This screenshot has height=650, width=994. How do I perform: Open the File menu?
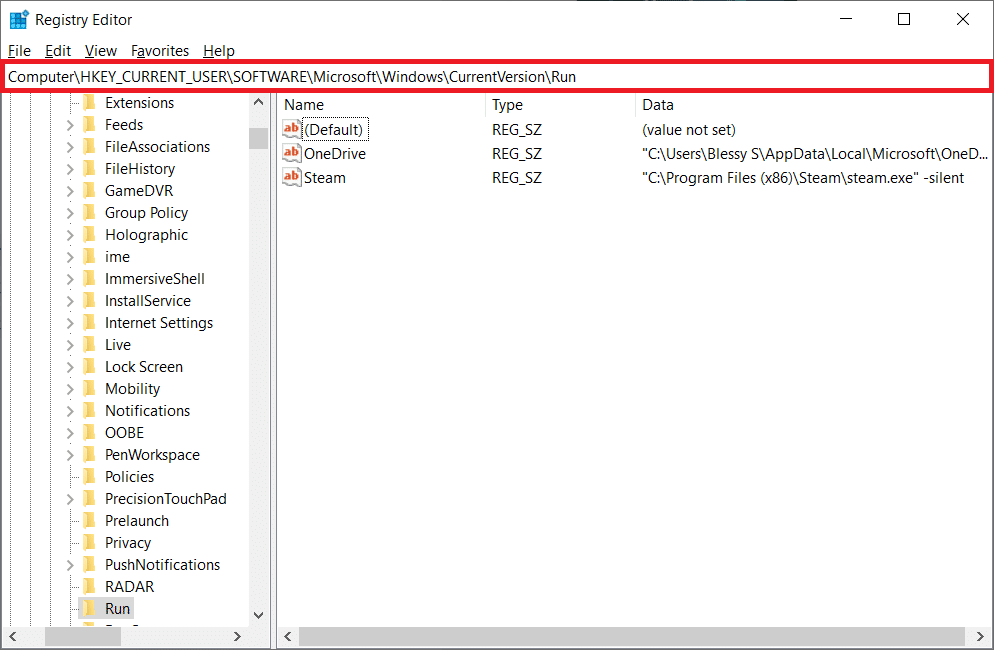[x=19, y=51]
